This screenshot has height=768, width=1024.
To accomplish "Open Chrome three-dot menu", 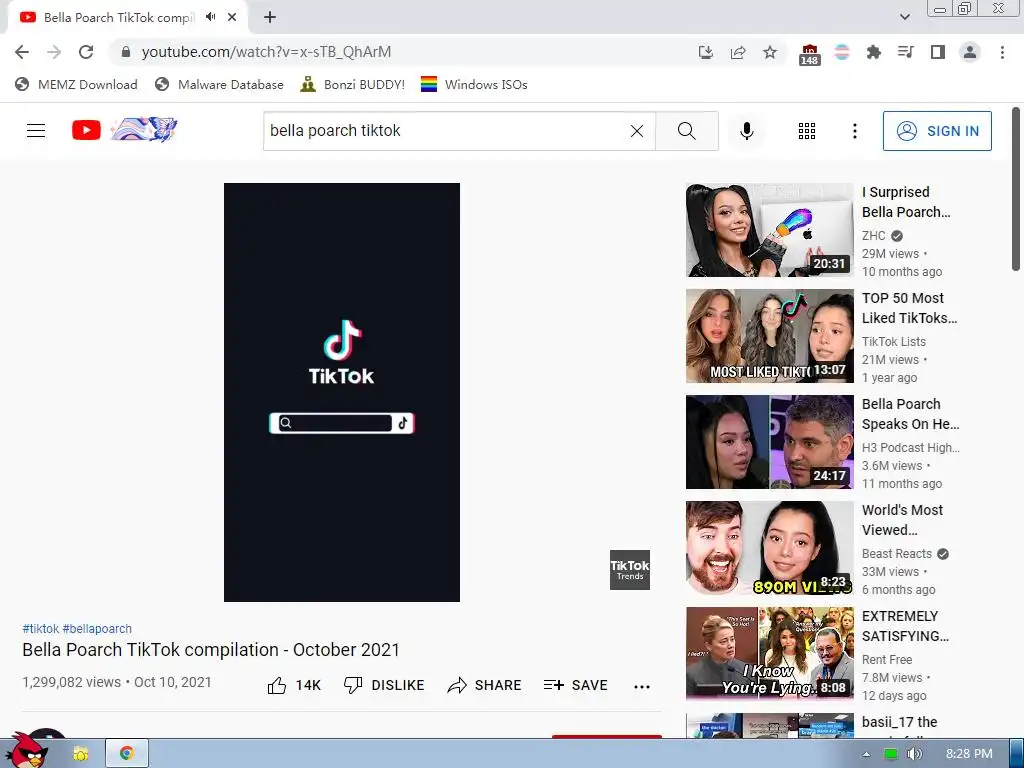I will (1002, 52).
